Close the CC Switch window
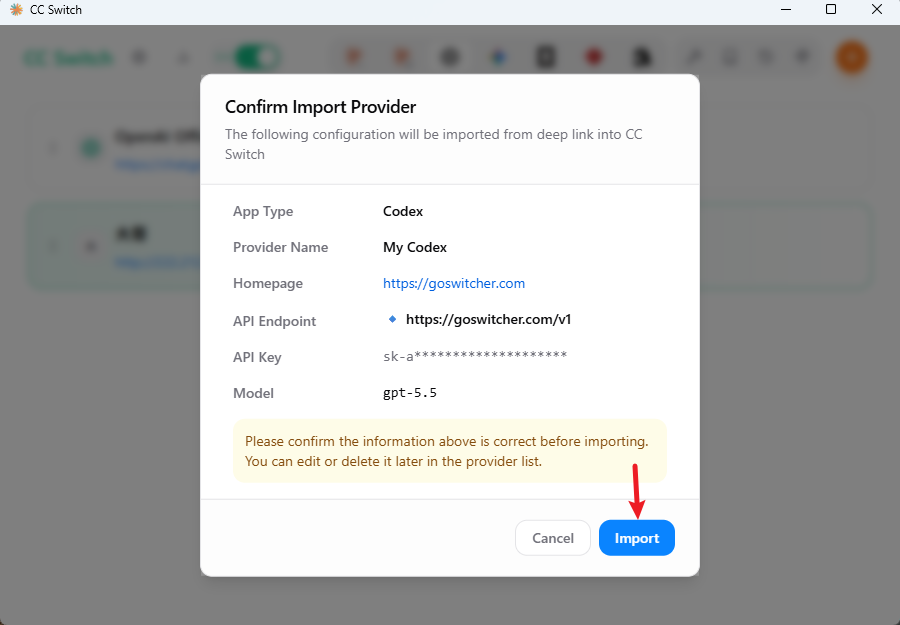900x625 pixels. tap(876, 9)
